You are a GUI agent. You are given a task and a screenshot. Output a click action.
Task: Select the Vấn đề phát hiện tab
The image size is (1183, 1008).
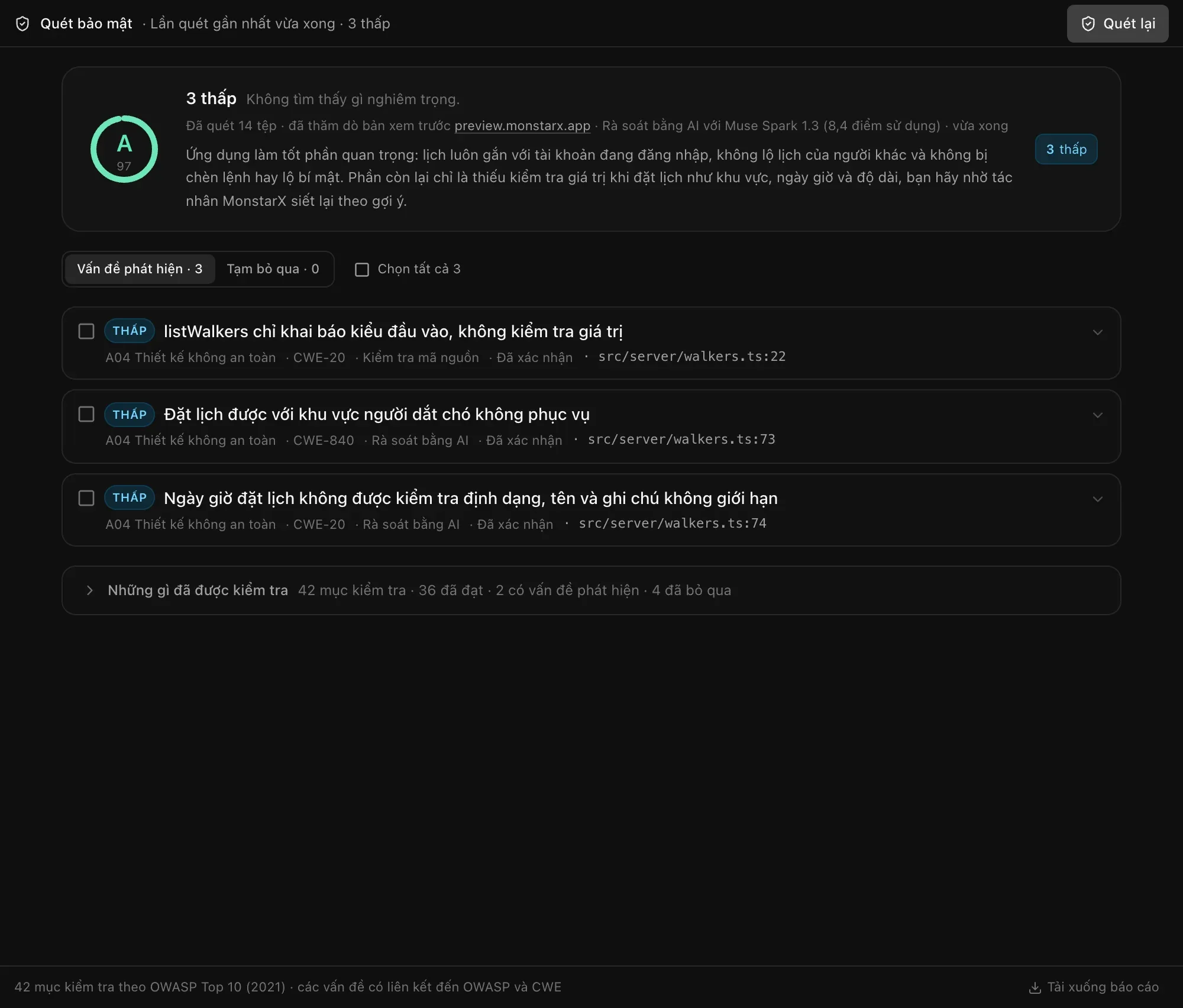(140, 269)
